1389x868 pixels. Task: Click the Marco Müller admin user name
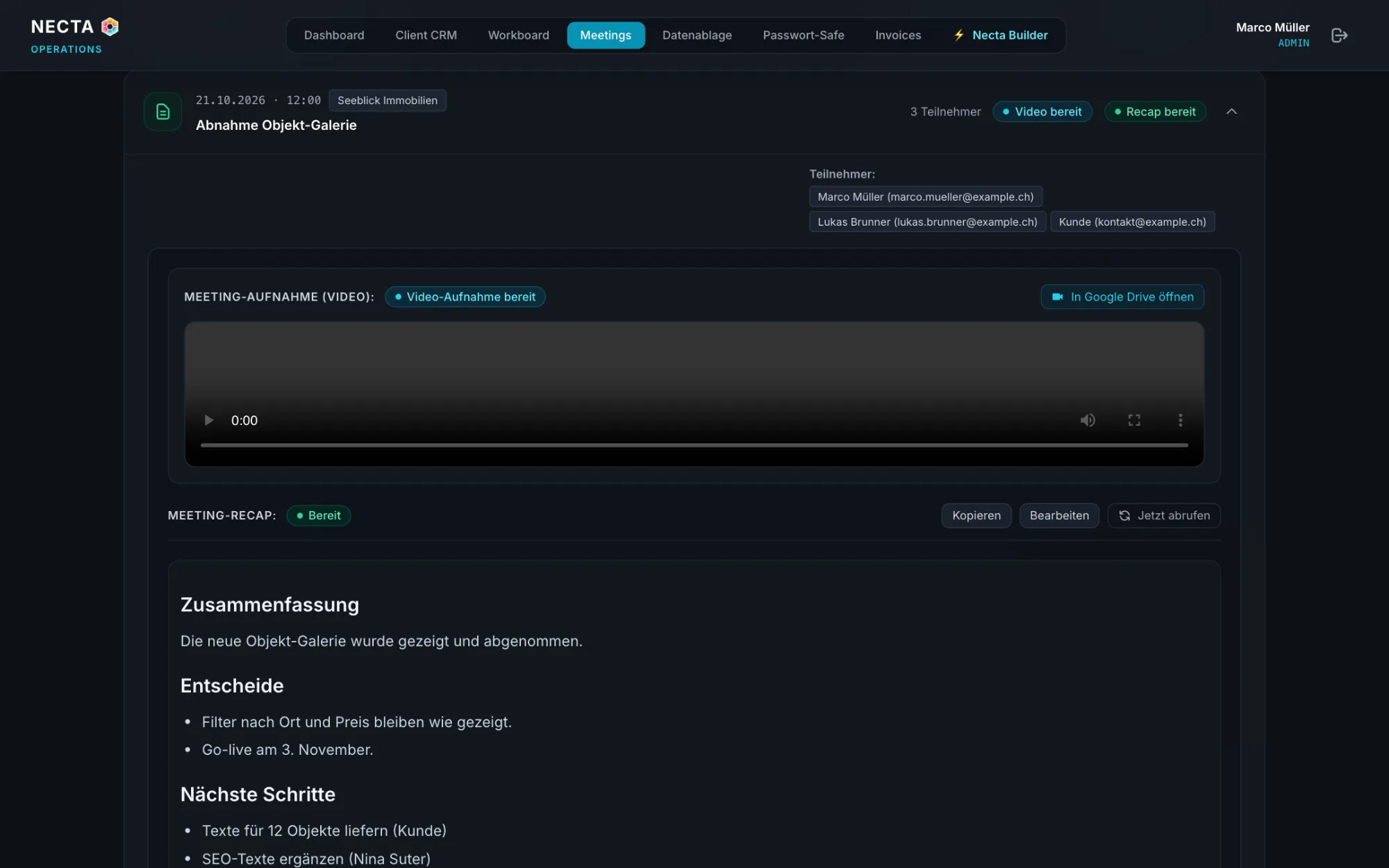tap(1272, 28)
